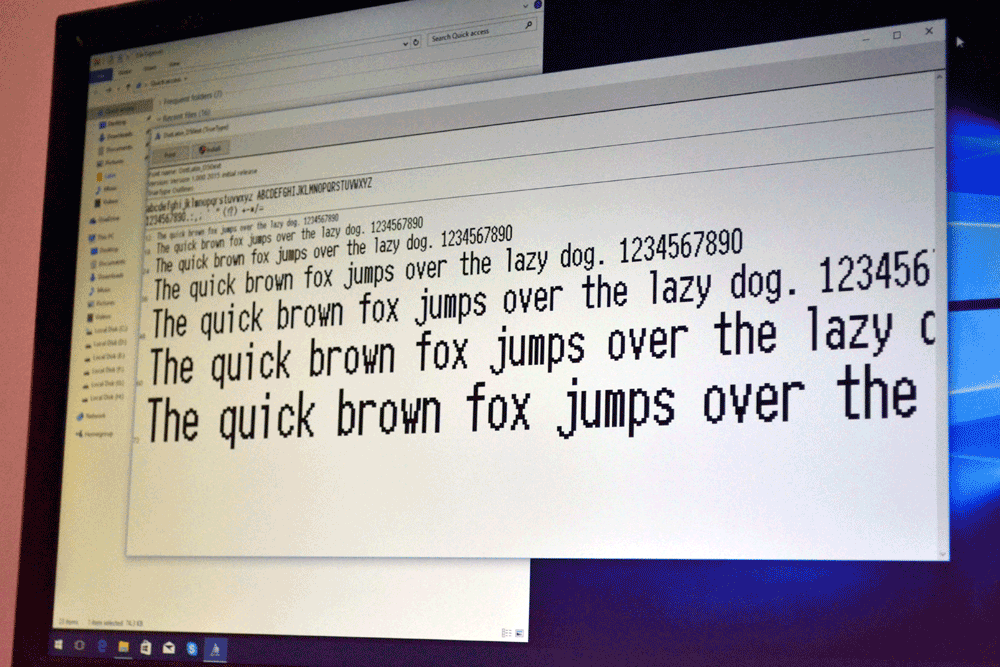Launch Microsoft Edge from the taskbar
Viewport: 1000px width, 667px height.
click(101, 646)
